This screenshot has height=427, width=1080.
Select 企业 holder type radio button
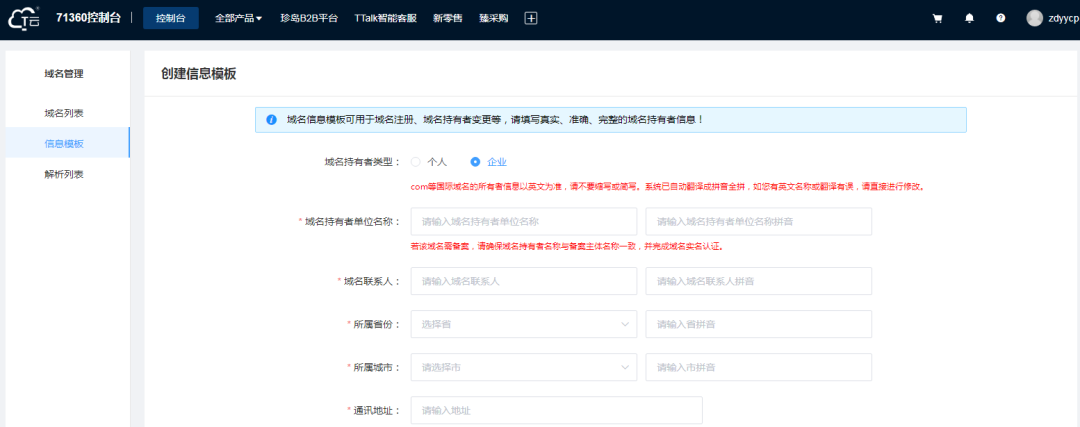coord(475,161)
